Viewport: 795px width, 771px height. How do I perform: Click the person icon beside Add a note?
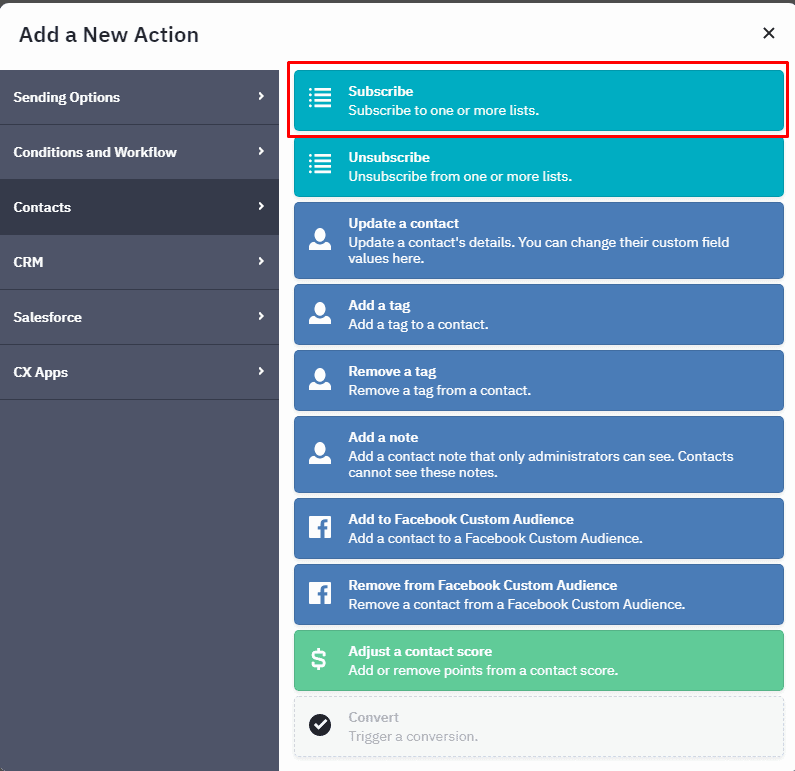click(x=320, y=453)
